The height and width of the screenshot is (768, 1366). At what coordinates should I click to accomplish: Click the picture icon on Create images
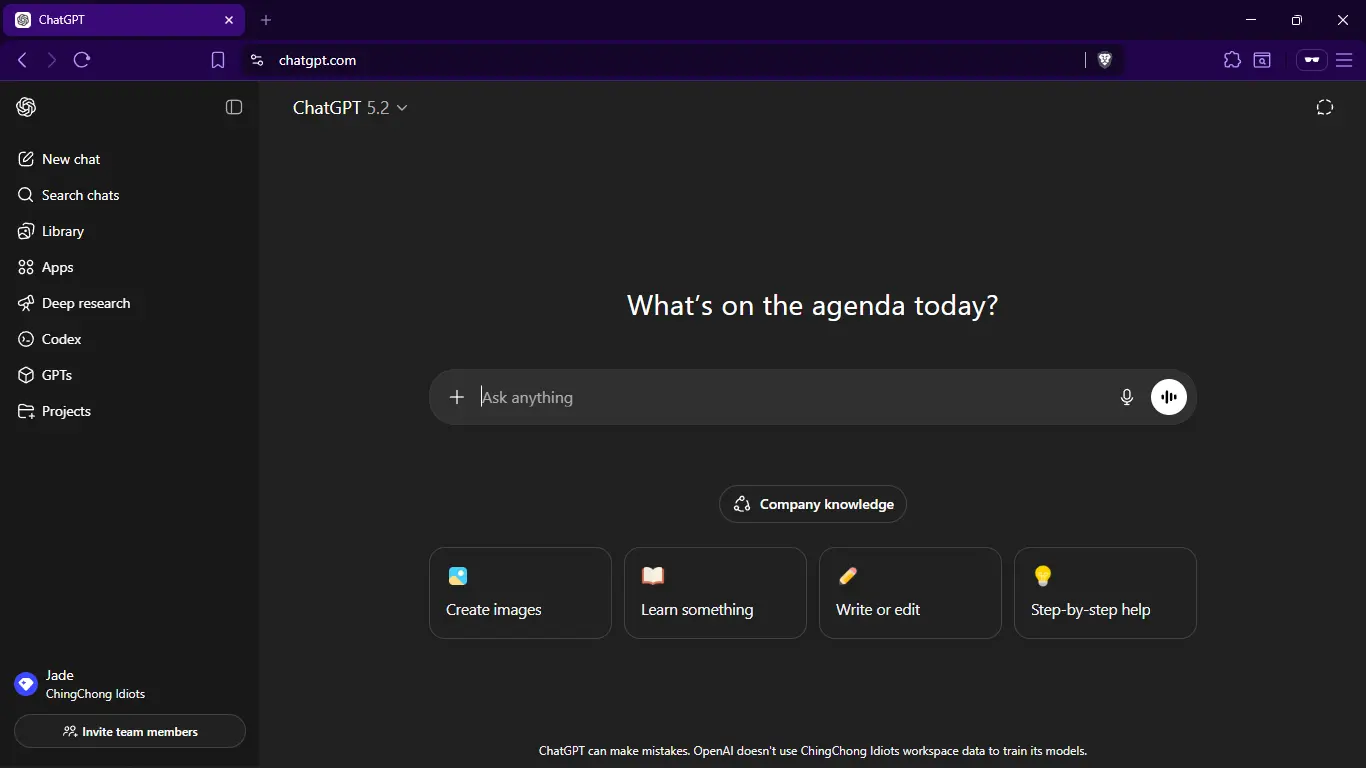pos(458,576)
